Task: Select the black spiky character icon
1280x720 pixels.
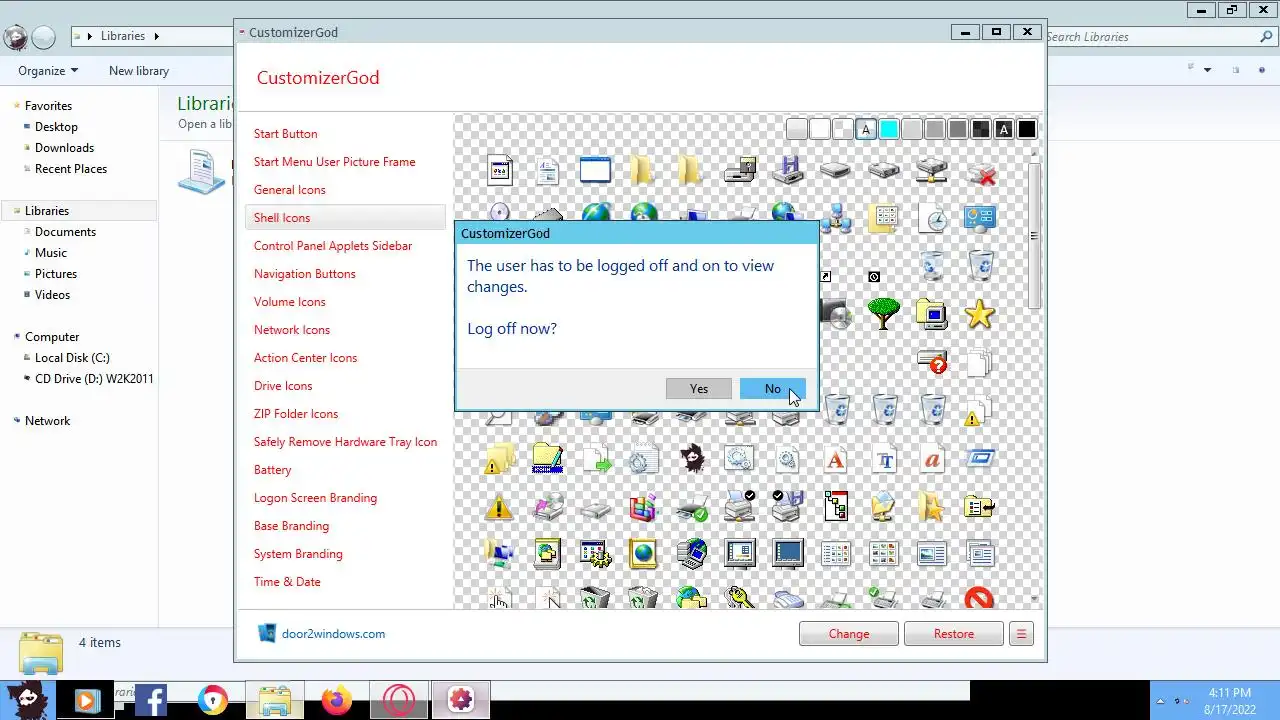Action: [x=691, y=458]
